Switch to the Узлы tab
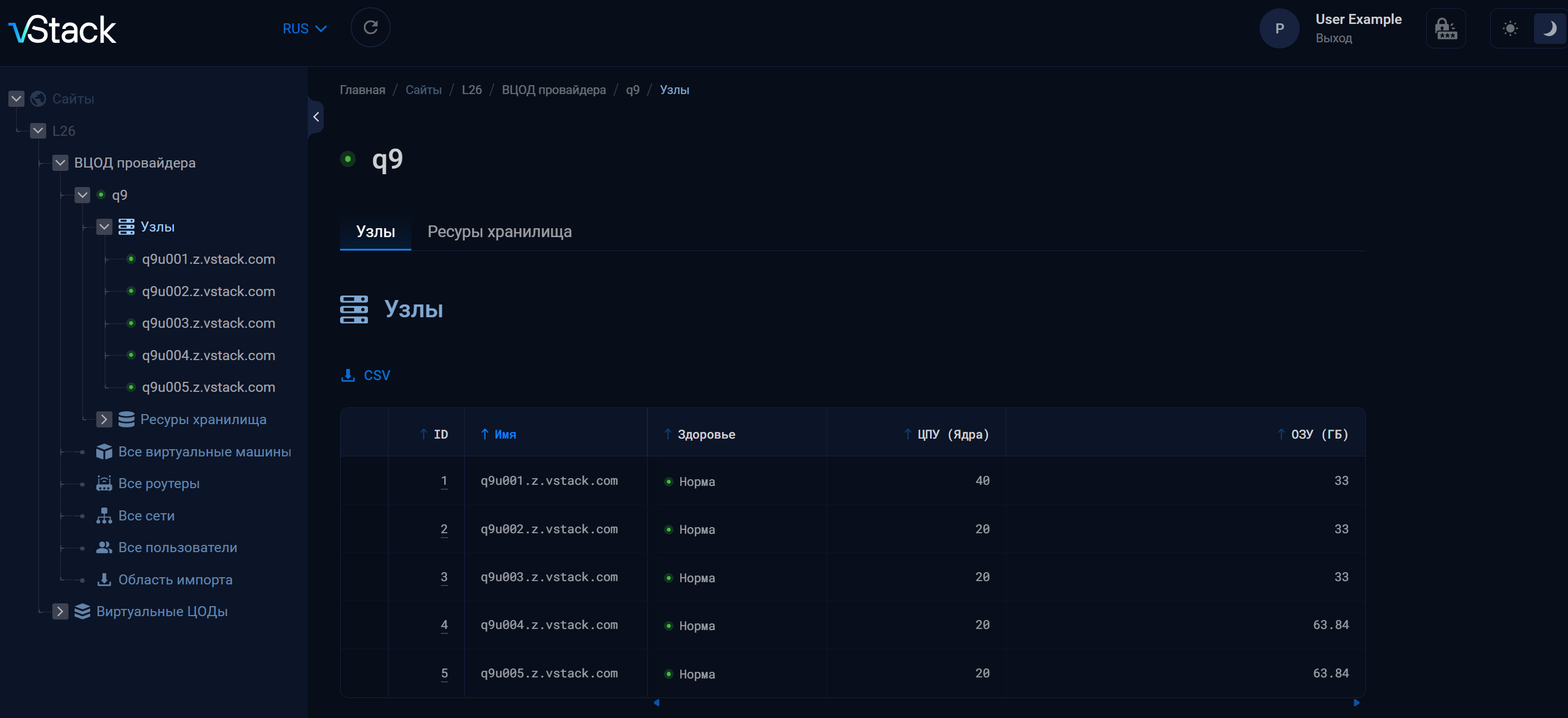The width and height of the screenshot is (1568, 718). point(376,232)
